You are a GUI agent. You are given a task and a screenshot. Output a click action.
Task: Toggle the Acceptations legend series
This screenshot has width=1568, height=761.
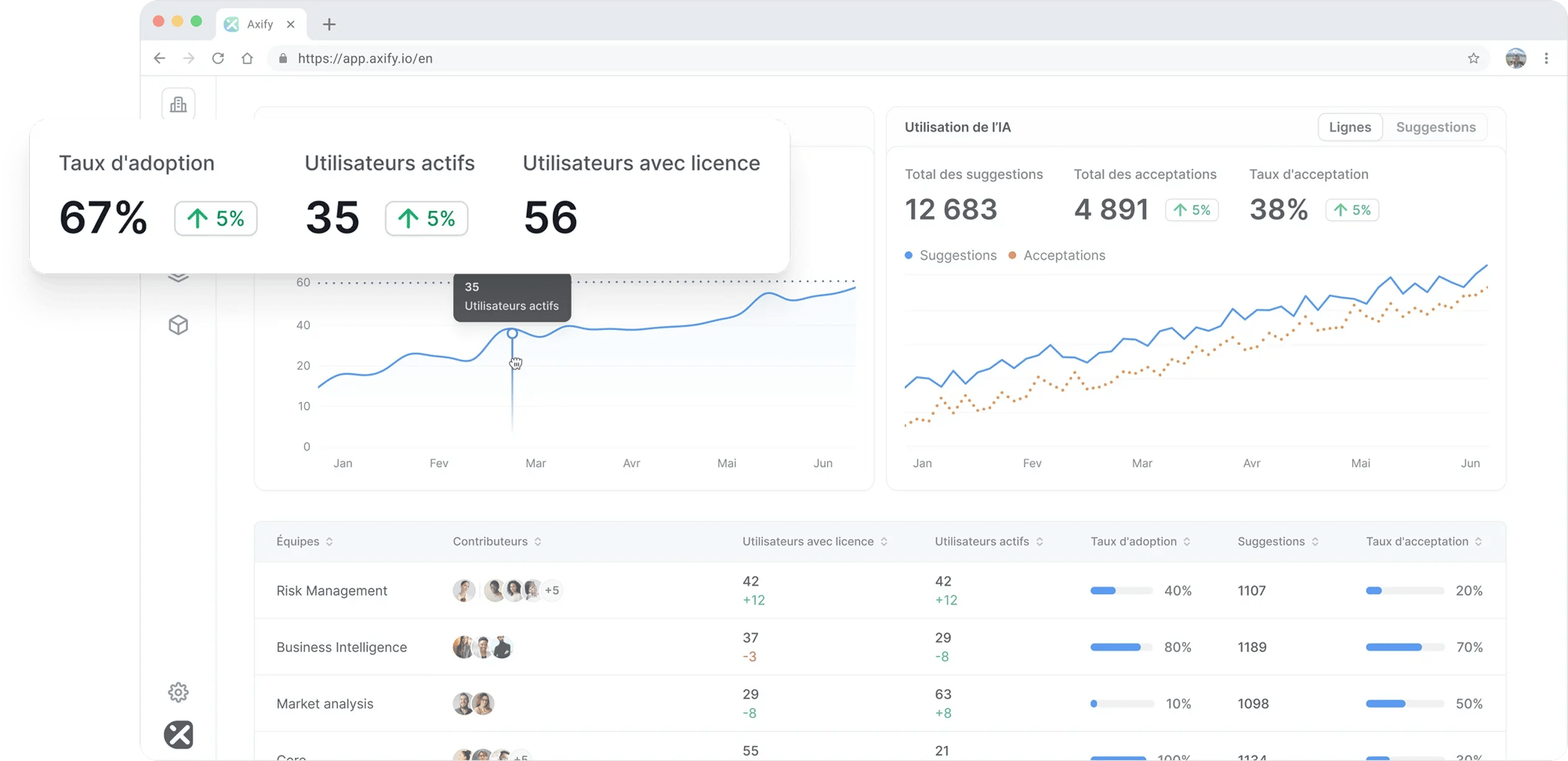[x=1057, y=255]
